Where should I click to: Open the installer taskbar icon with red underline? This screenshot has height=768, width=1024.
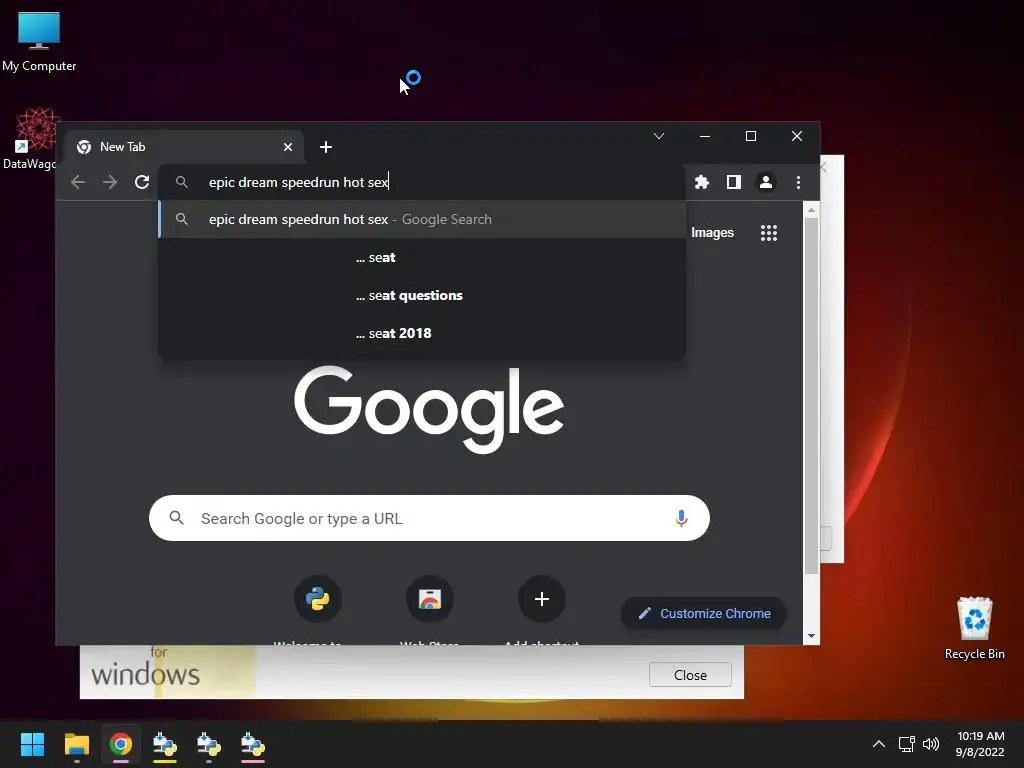click(x=253, y=744)
